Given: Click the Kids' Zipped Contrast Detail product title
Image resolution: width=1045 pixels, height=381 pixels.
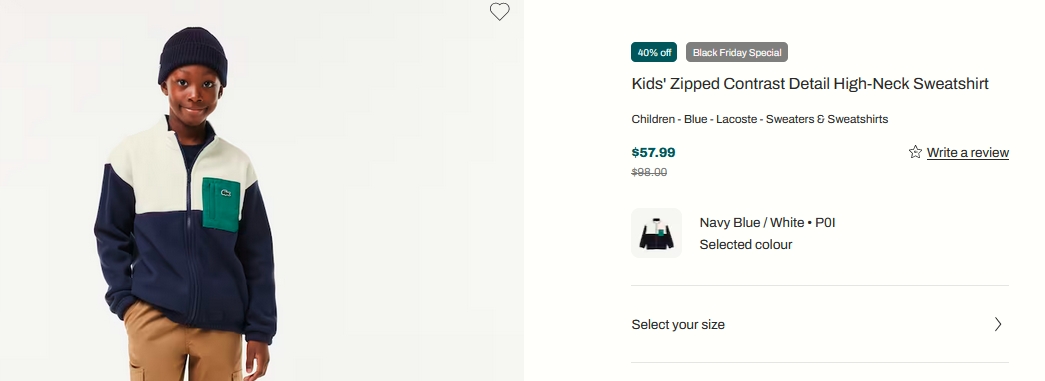Looking at the screenshot, I should click(810, 84).
